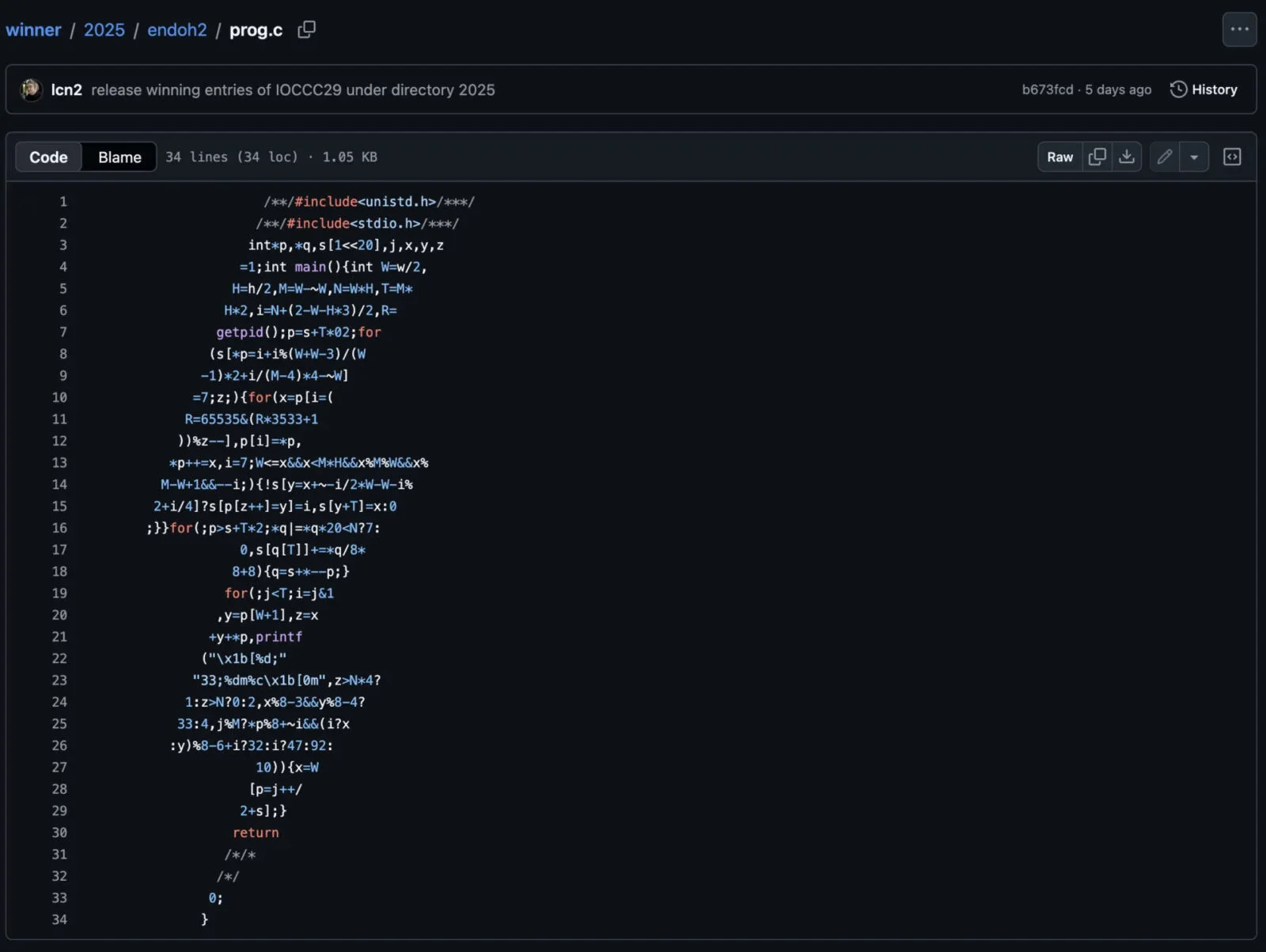Open lcn2 user profile
Image resolution: width=1266 pixels, height=952 pixels.
66,89
